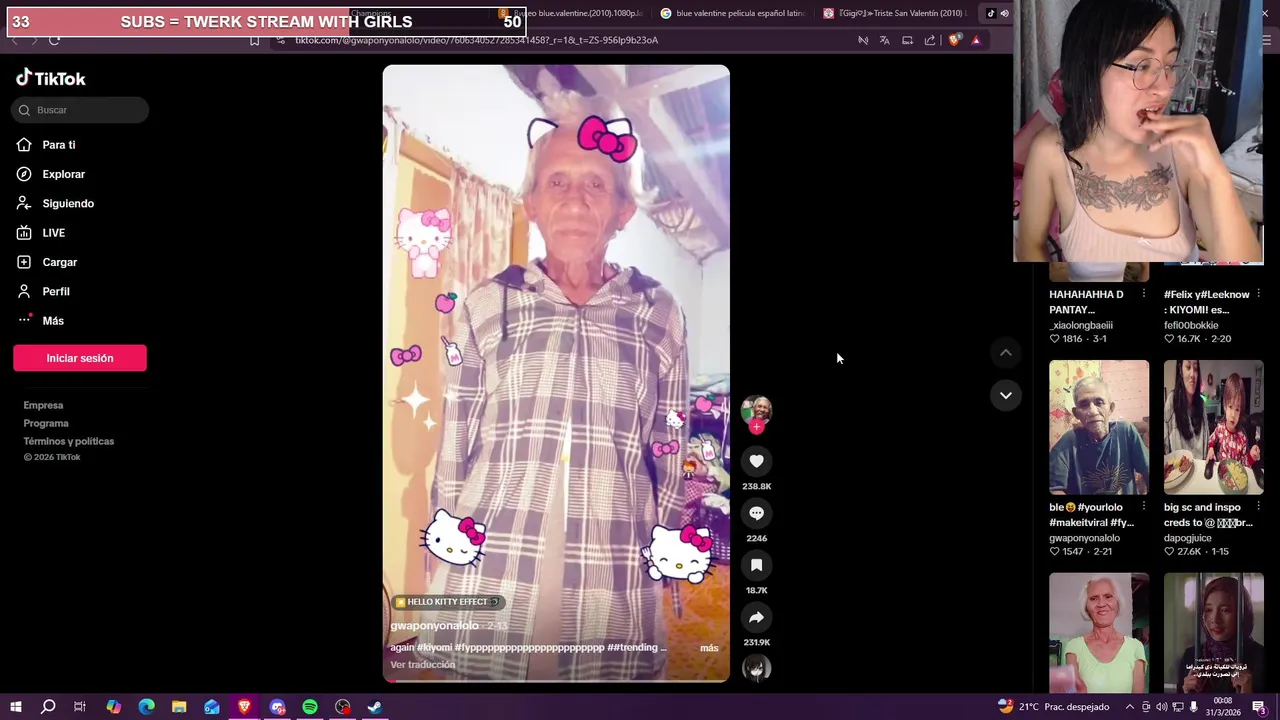Open the ble #yourlolo video thumbnail
The width and height of the screenshot is (1280, 720).
(x=1099, y=427)
